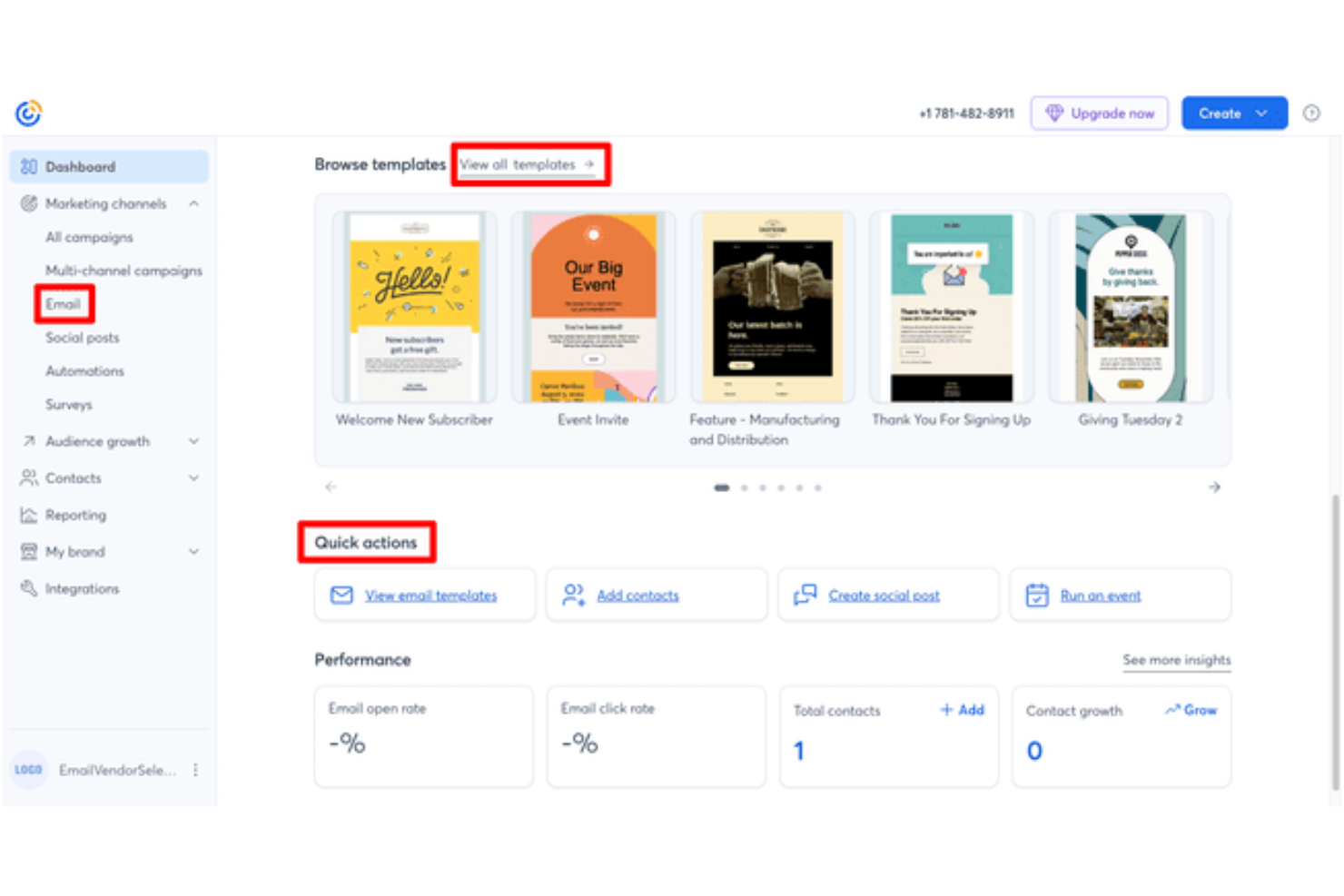This screenshot has width=1344, height=896.
Task: Collapse the Marketing channels section
Action: [x=193, y=203]
